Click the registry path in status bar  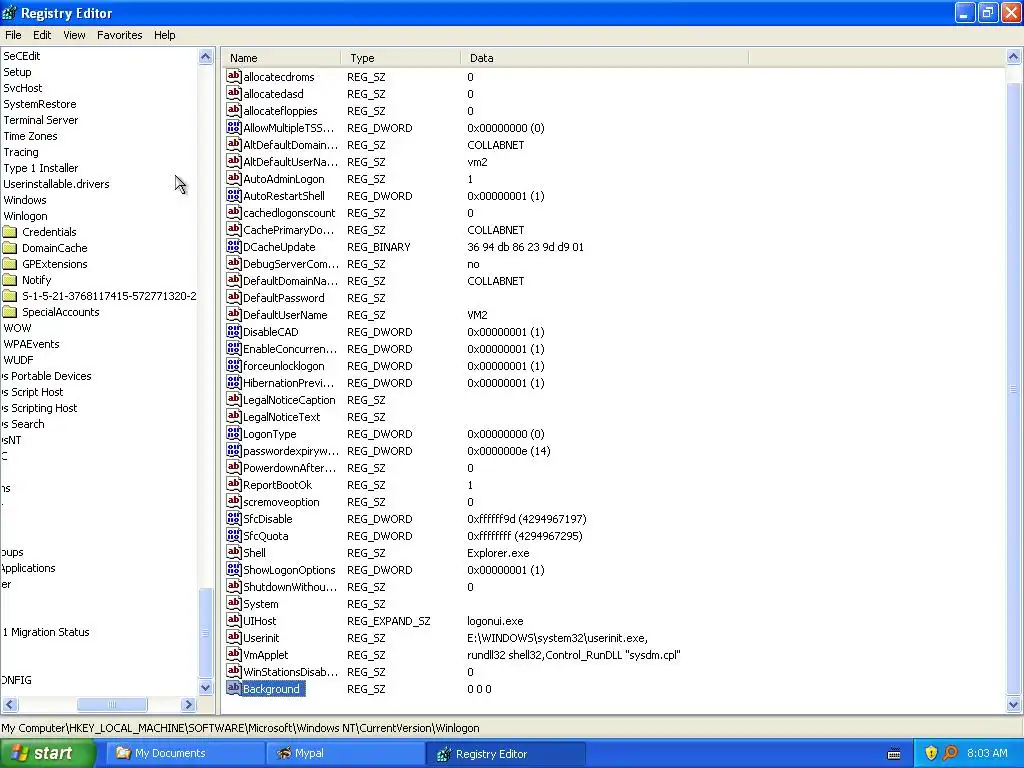[240, 728]
